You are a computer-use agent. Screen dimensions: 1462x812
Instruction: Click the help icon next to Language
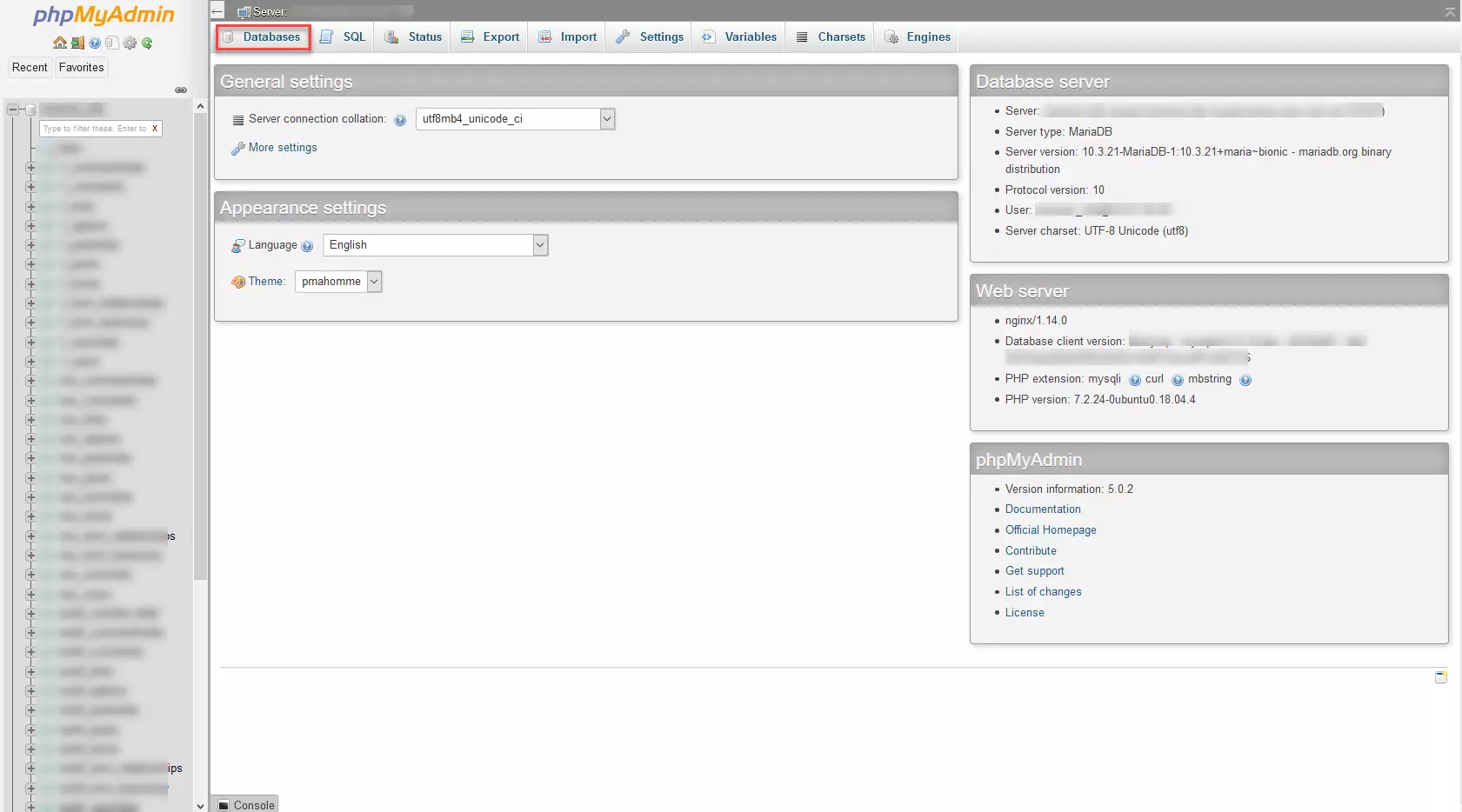[307, 246]
